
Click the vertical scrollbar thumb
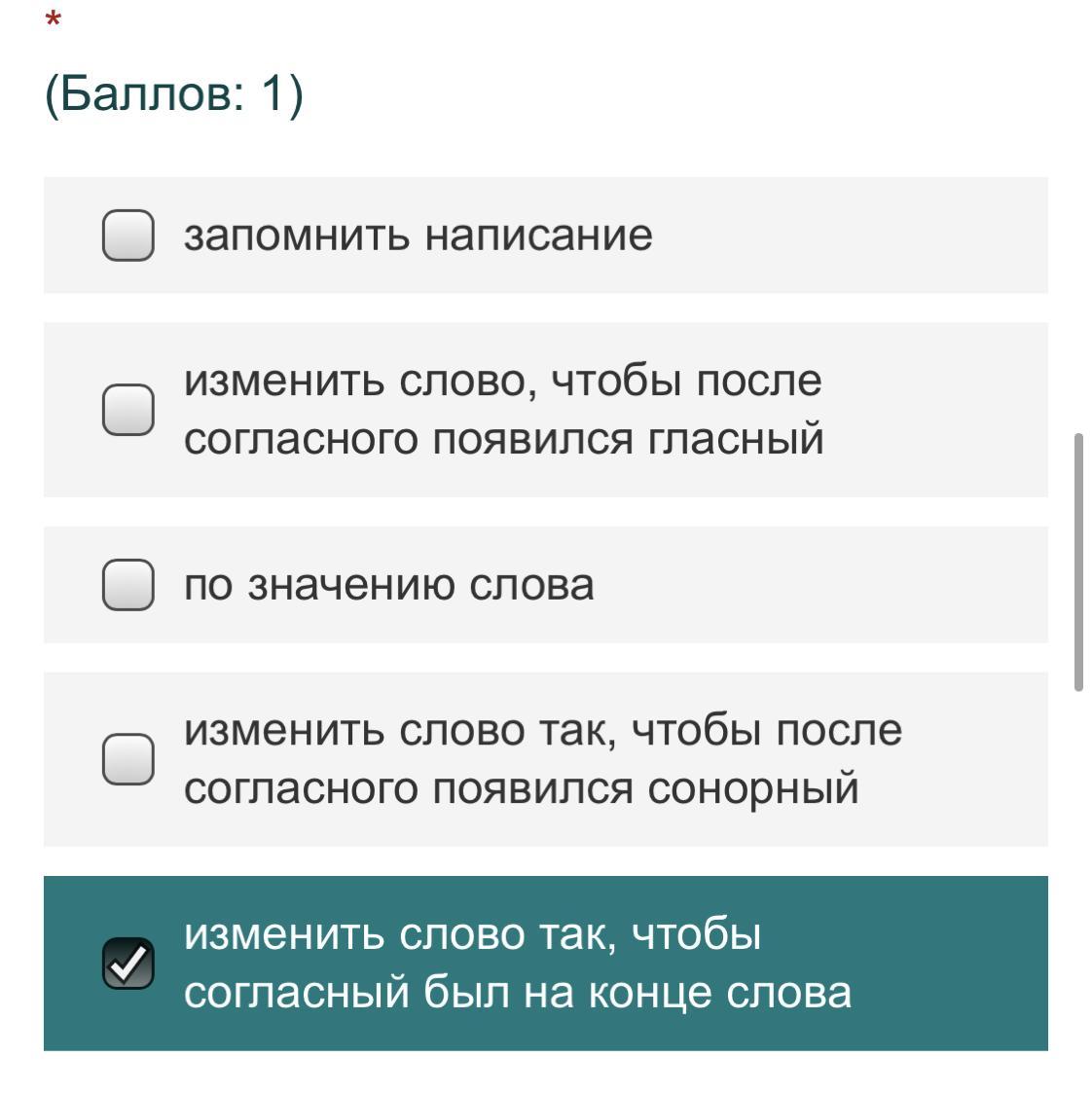pos(1078,563)
